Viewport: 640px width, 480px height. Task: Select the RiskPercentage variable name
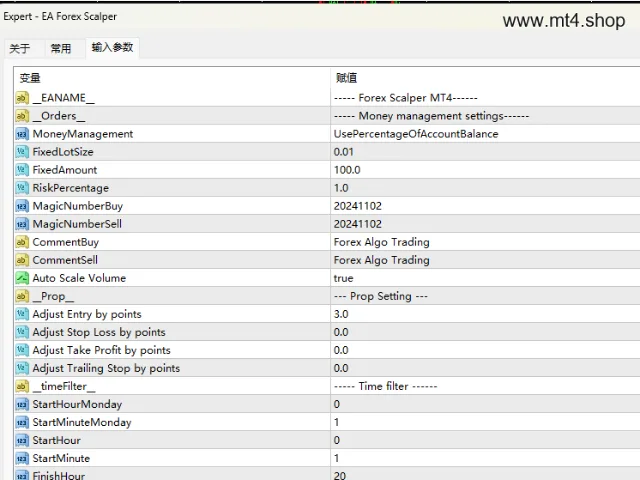71,188
